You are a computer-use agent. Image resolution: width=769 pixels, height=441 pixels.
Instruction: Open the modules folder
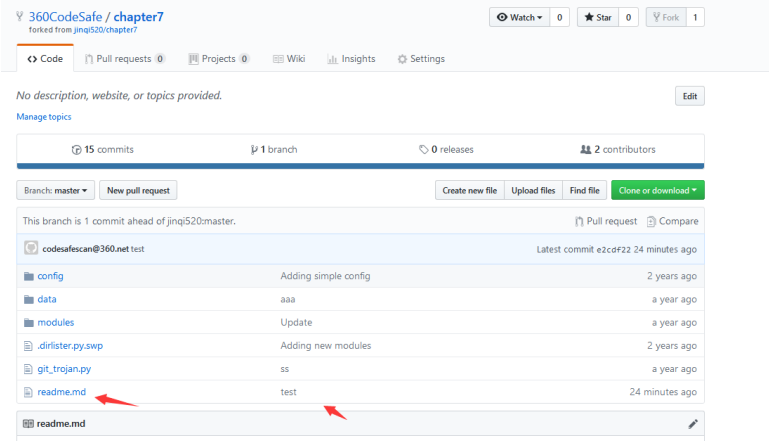[x=55, y=322]
